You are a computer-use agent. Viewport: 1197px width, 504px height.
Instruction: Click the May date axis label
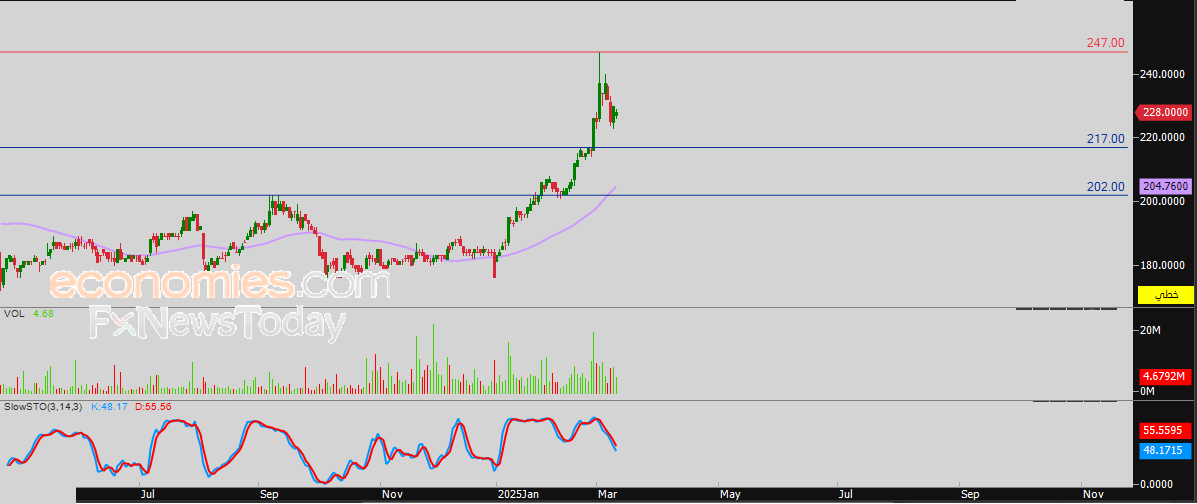tap(730, 495)
